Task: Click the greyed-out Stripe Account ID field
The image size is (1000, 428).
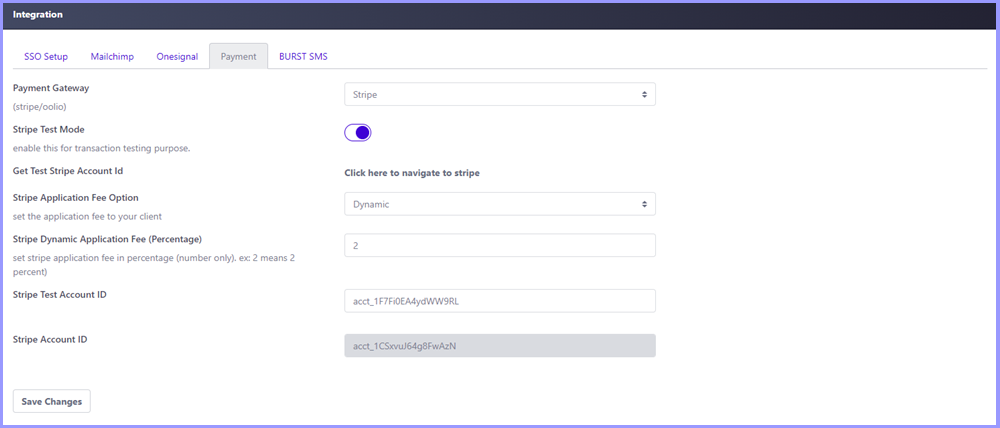Action: point(499,345)
